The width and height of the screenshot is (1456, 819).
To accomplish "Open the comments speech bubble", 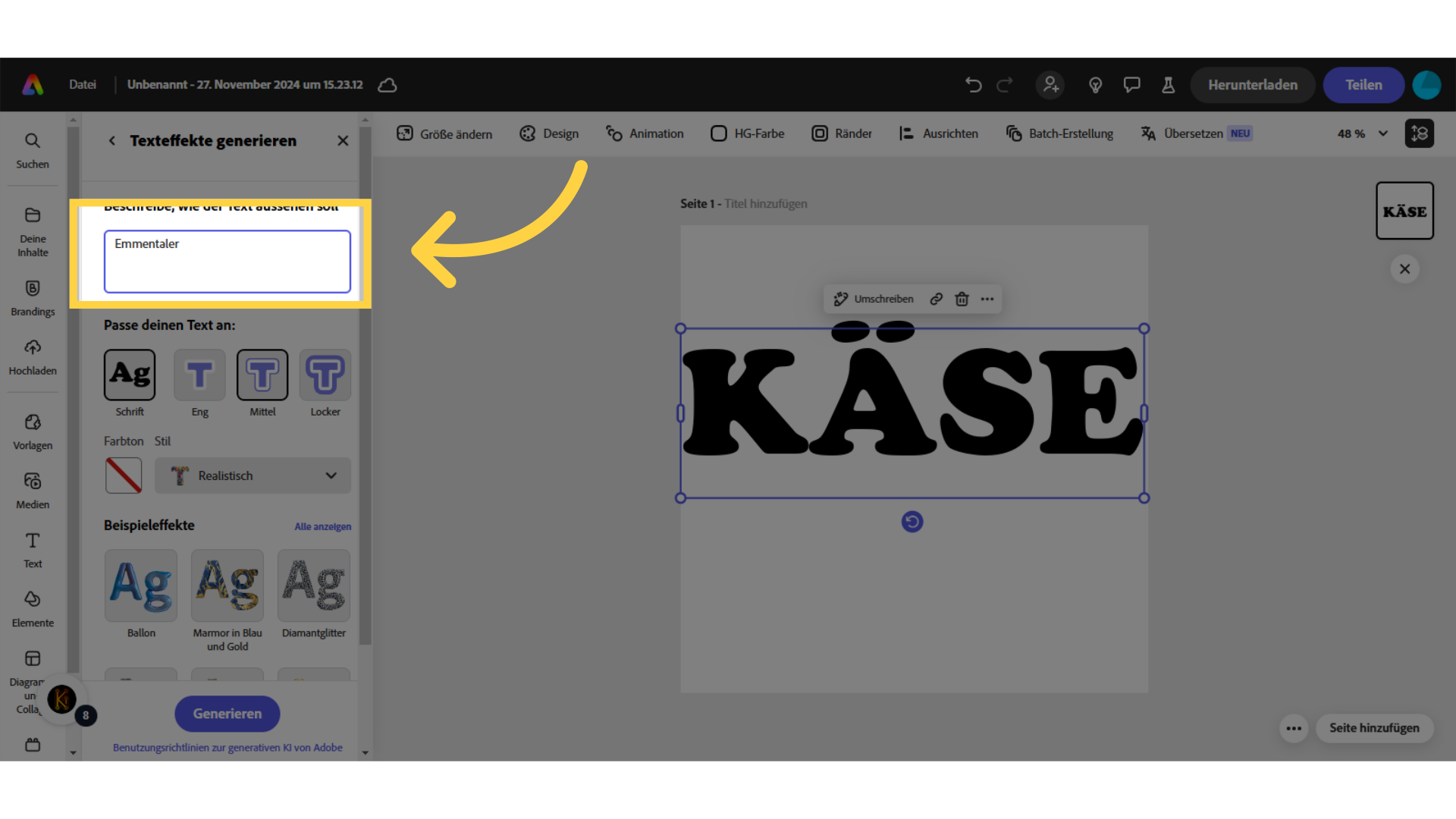I will pyautogui.click(x=1131, y=85).
